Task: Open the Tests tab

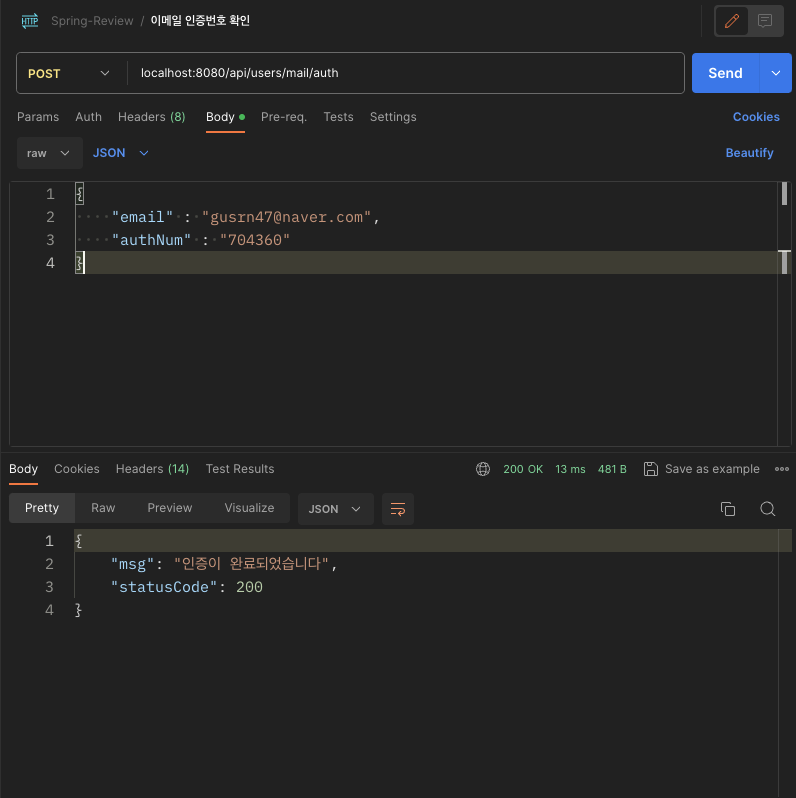Action: (x=338, y=117)
